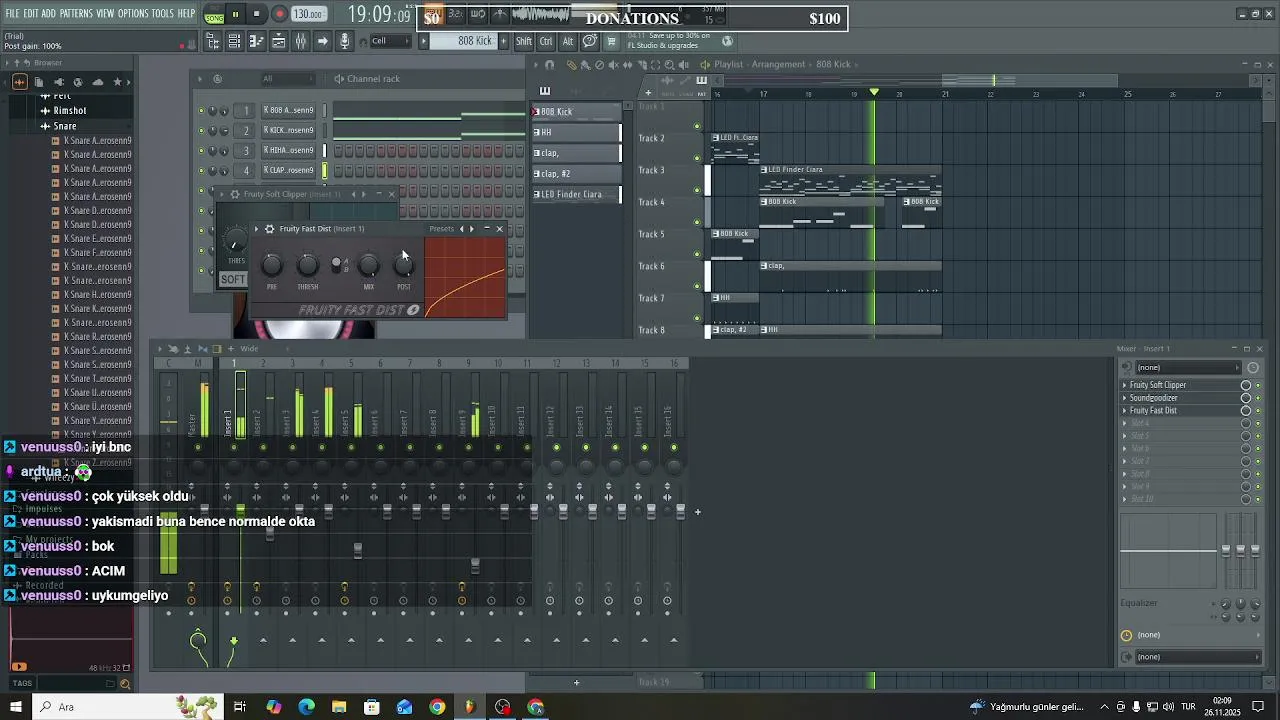Open Mixer input (none) dropdown at top
1280x720 pixels.
pyautogui.click(x=1187, y=368)
